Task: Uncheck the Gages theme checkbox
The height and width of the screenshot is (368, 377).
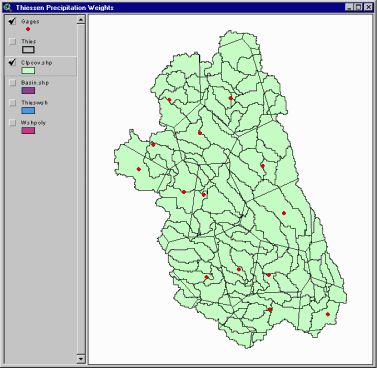Action: coord(12,21)
